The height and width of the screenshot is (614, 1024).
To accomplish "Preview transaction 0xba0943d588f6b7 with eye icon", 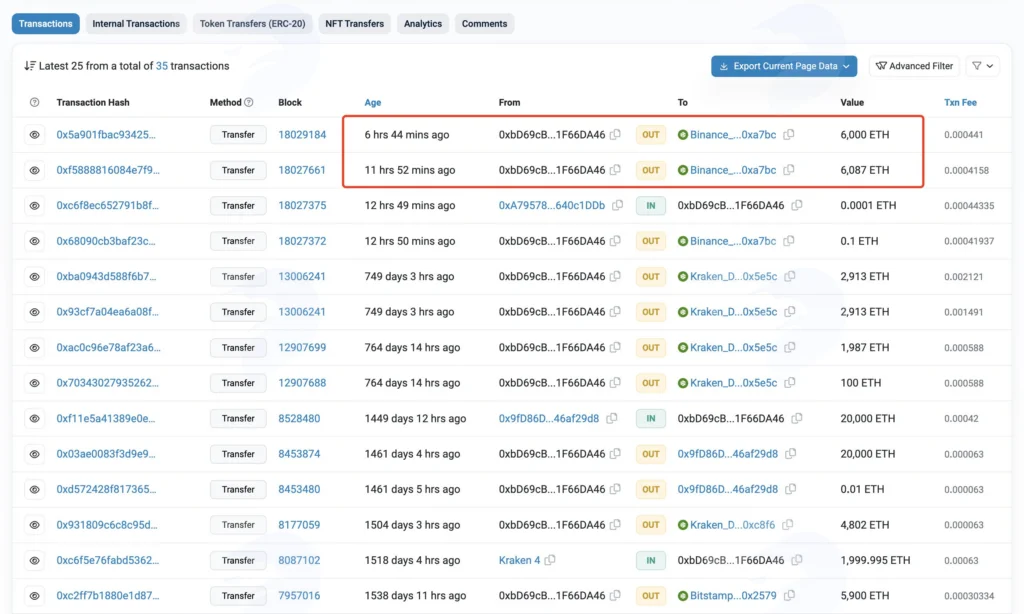I will tap(35, 276).
